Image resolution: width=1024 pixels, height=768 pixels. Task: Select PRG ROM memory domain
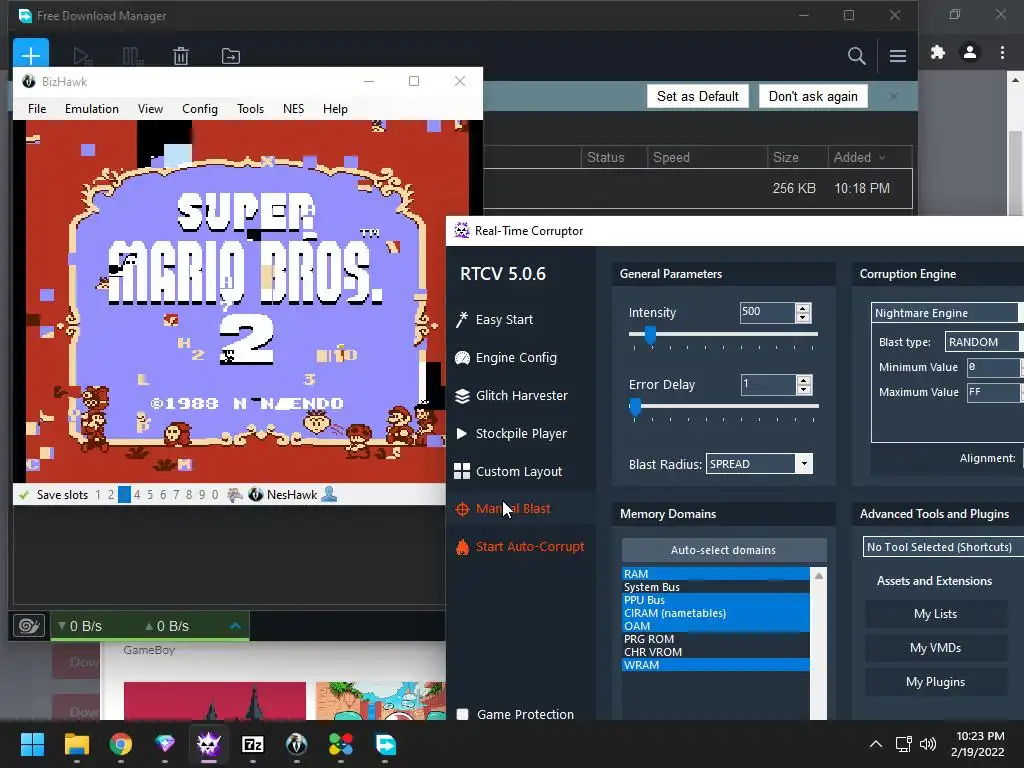[x=716, y=639]
